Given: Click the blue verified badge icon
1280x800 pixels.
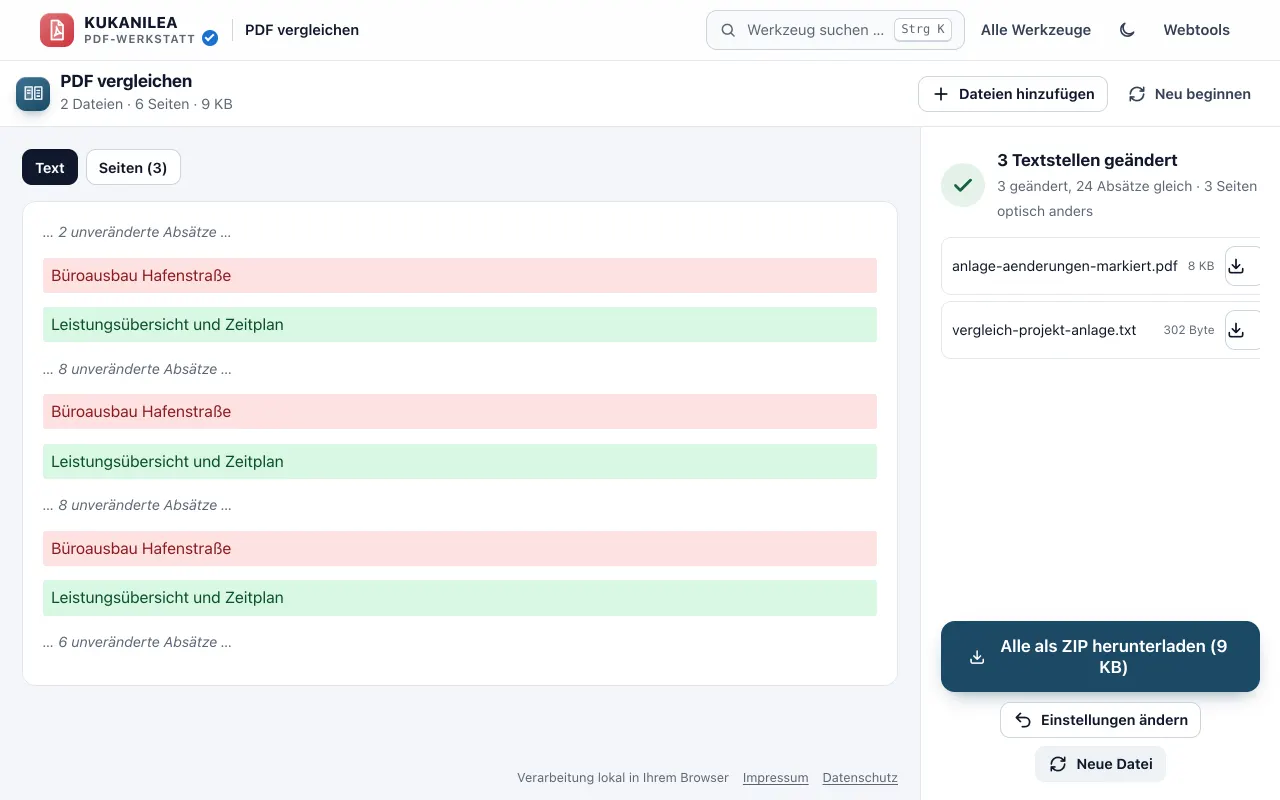Looking at the screenshot, I should point(210,38).
